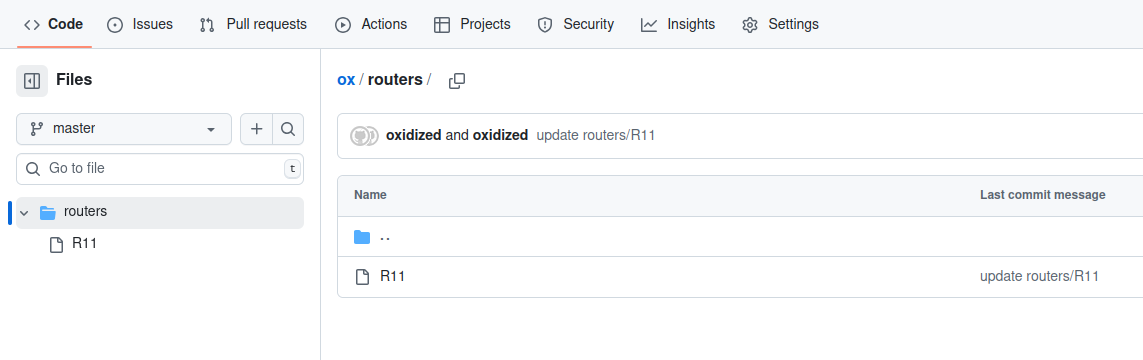Click the add file plus icon
The height and width of the screenshot is (360, 1143).
[x=257, y=129]
